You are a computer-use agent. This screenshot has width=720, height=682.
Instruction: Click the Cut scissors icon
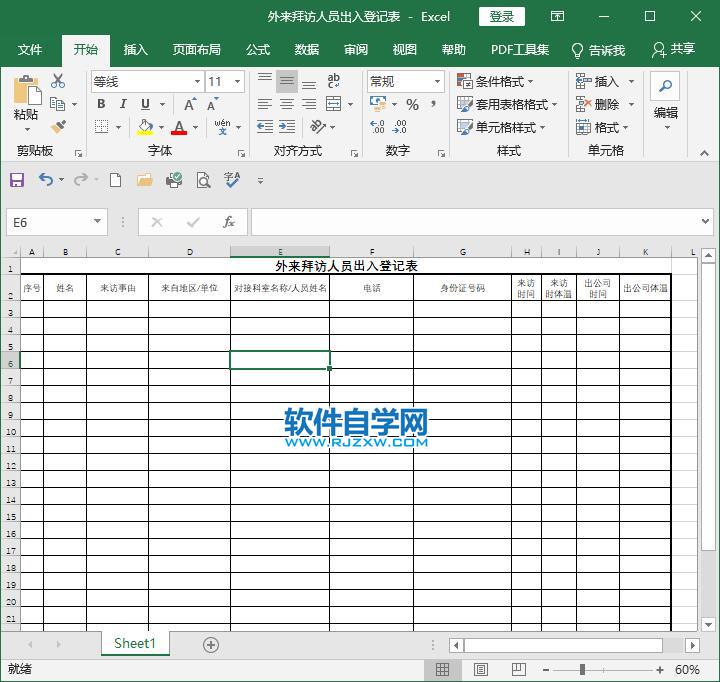[58, 81]
